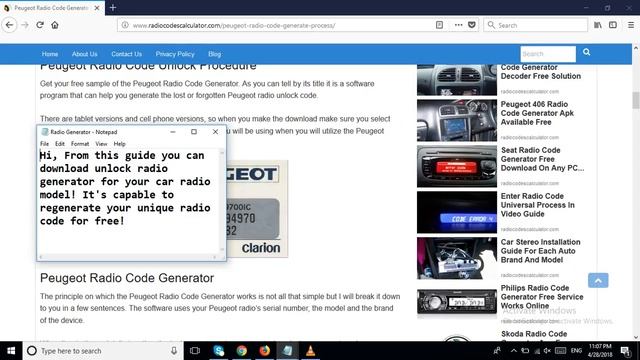This screenshot has width=640, height=360.
Task: Open Skype from the taskbar
Action: [x=219, y=351]
